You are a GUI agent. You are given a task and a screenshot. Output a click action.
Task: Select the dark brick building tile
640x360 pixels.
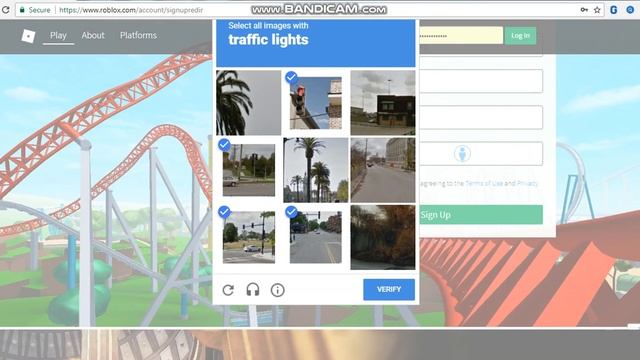point(383,102)
